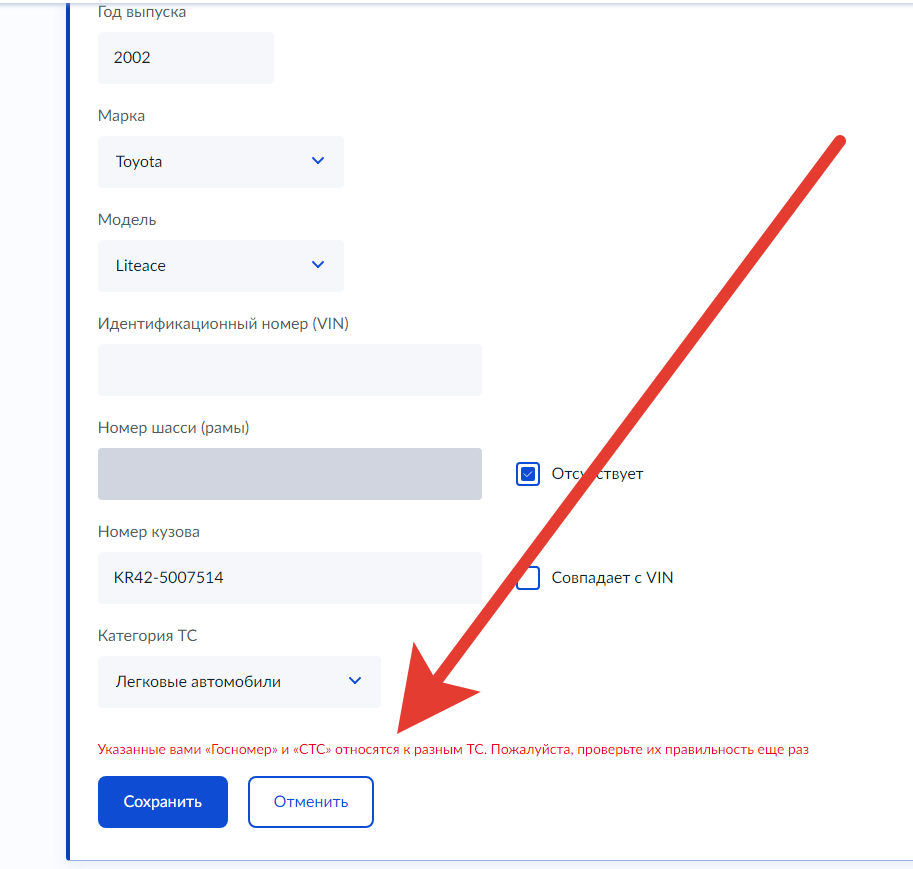The width and height of the screenshot is (913, 869).
Task: Click the Идентификационный номер (VIN) label
Action: pyautogui.click(x=223, y=324)
